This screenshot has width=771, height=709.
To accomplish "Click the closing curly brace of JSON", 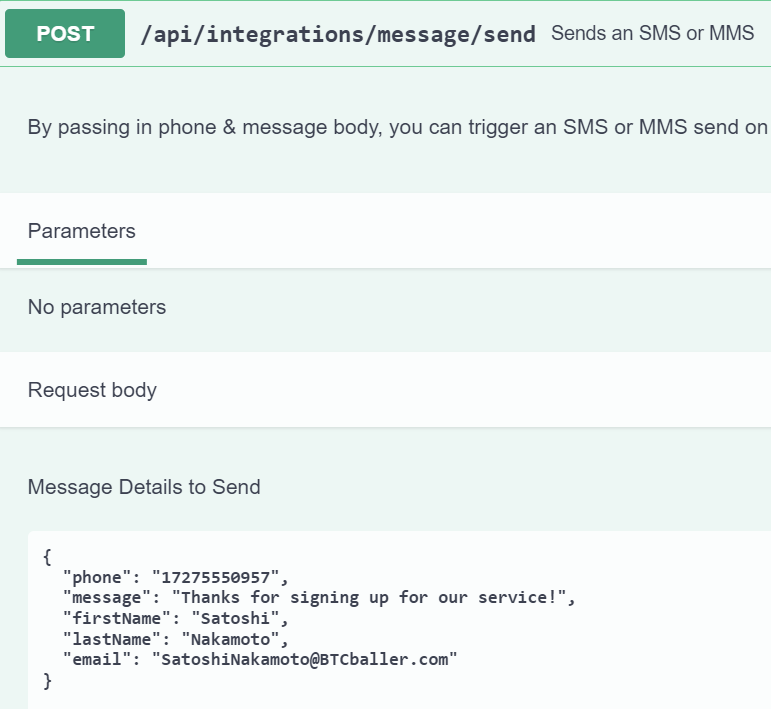I will [x=47, y=681].
